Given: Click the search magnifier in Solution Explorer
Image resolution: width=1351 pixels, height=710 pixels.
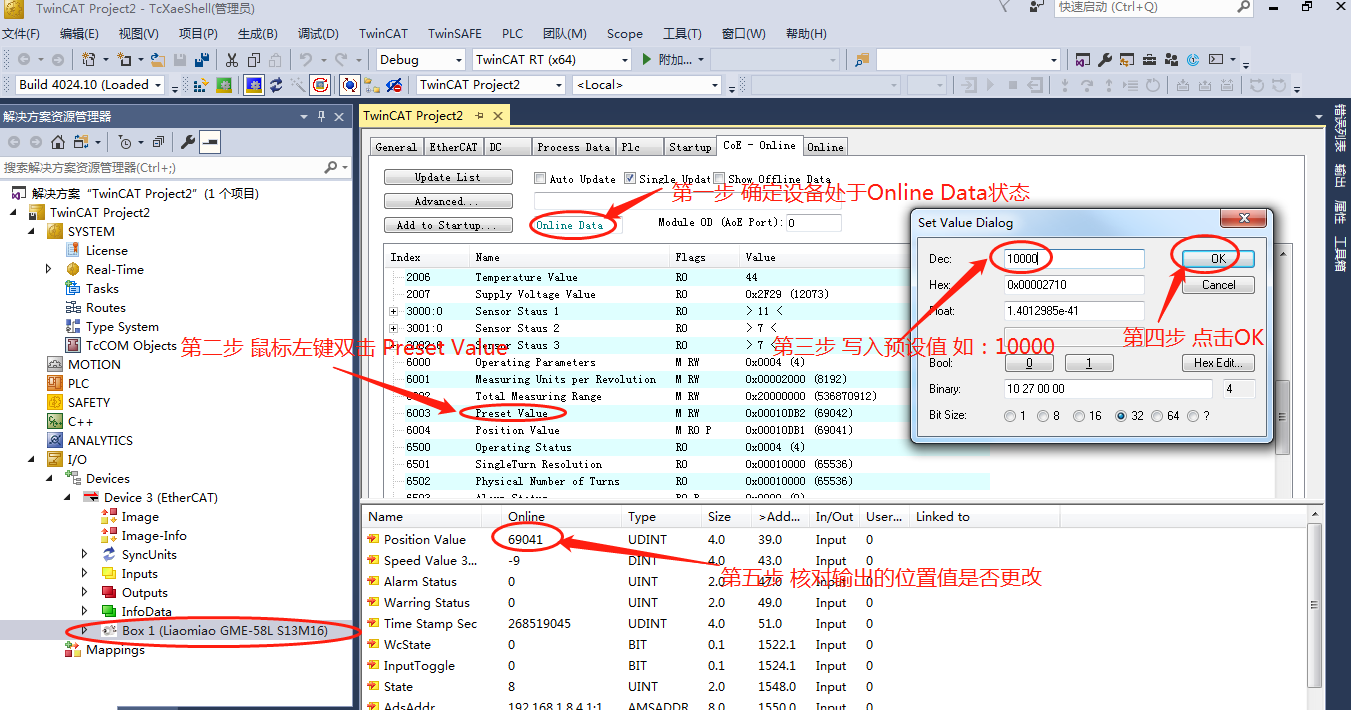Looking at the screenshot, I should point(331,168).
